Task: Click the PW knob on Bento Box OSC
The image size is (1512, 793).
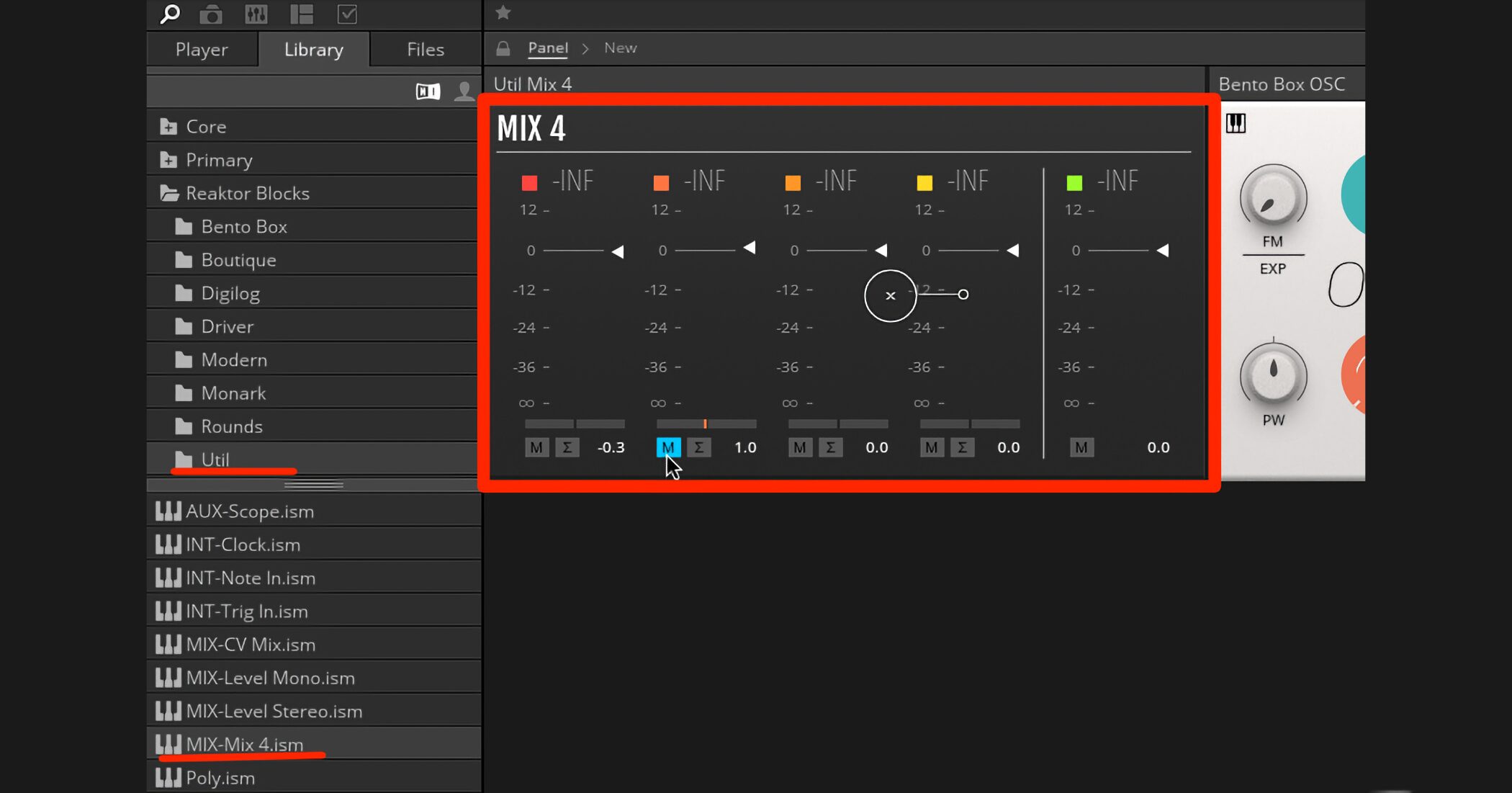Action: coord(1273,375)
